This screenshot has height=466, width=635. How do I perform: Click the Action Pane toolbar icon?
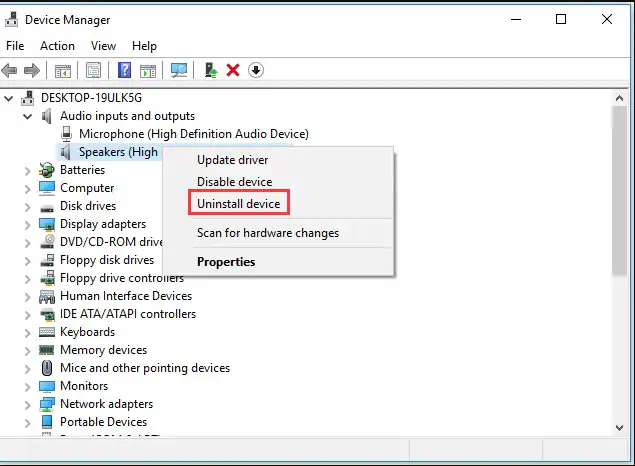[x=148, y=71]
